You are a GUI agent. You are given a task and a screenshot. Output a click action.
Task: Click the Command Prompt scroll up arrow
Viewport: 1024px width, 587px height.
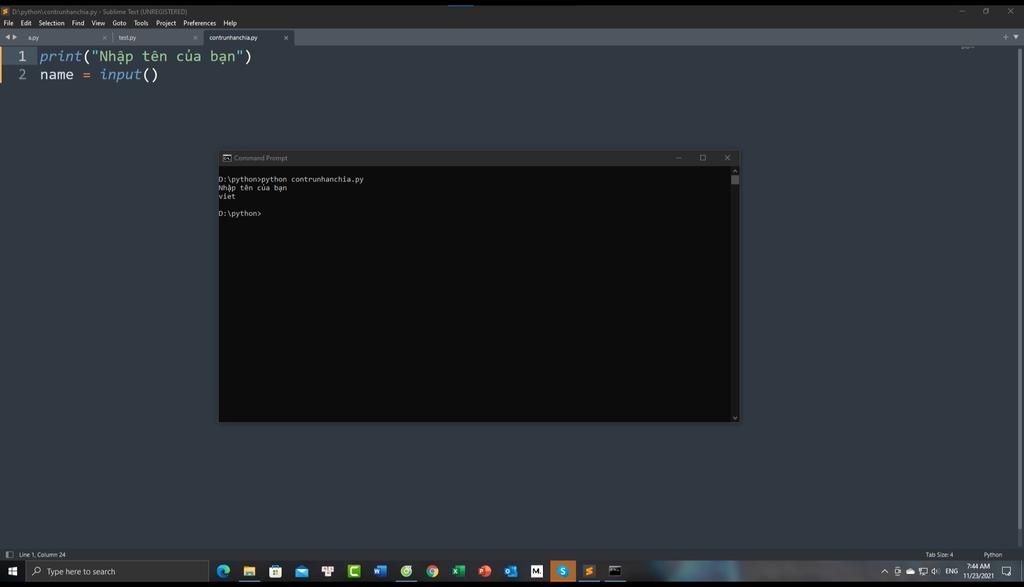pyautogui.click(x=735, y=170)
